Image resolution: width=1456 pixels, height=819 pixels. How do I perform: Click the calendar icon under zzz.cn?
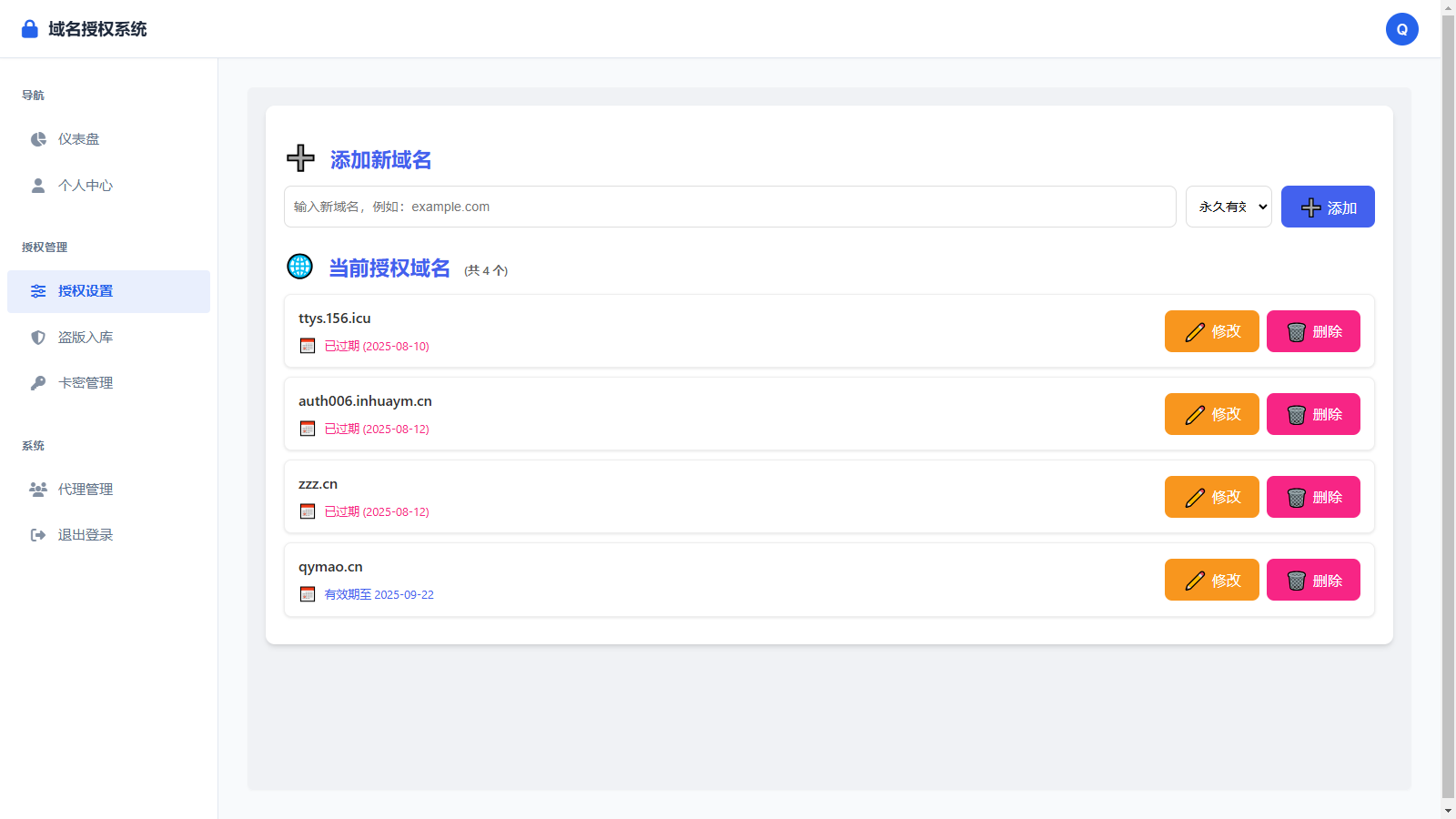point(307,511)
